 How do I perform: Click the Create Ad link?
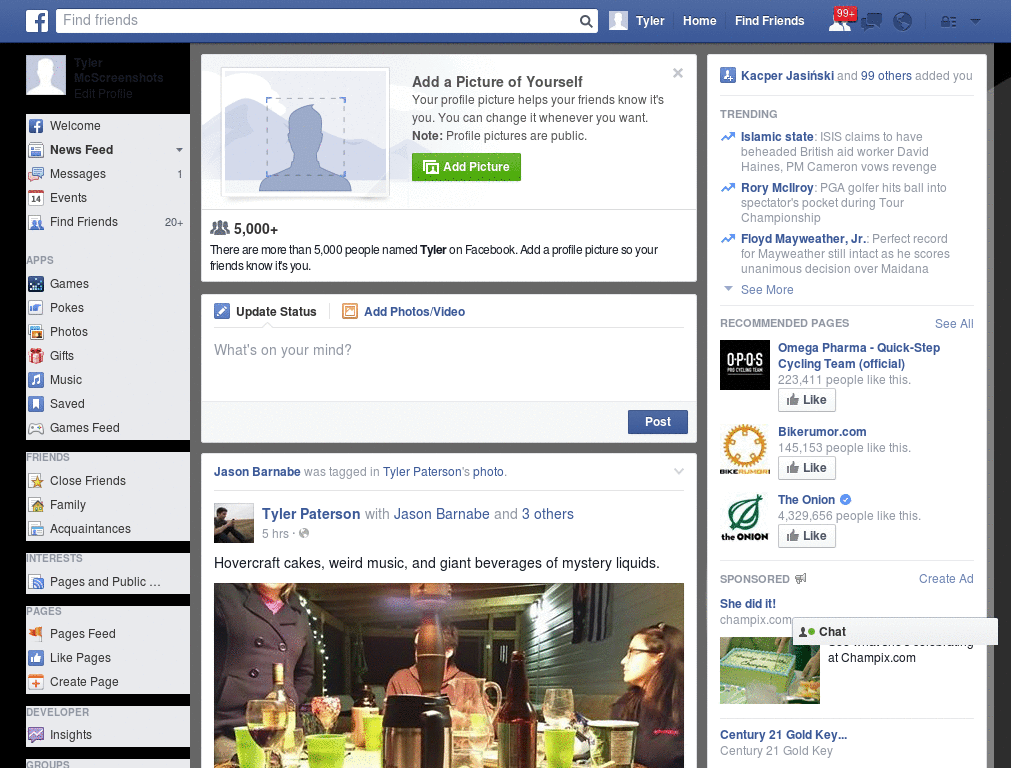(x=946, y=579)
